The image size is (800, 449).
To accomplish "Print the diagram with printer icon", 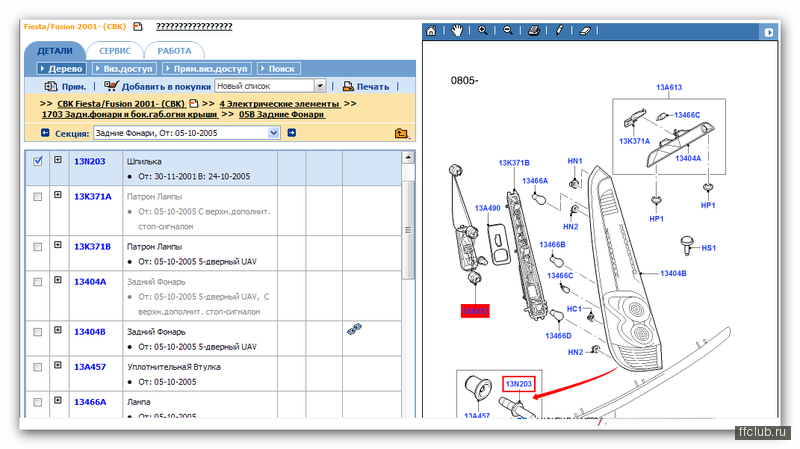I will (534, 31).
